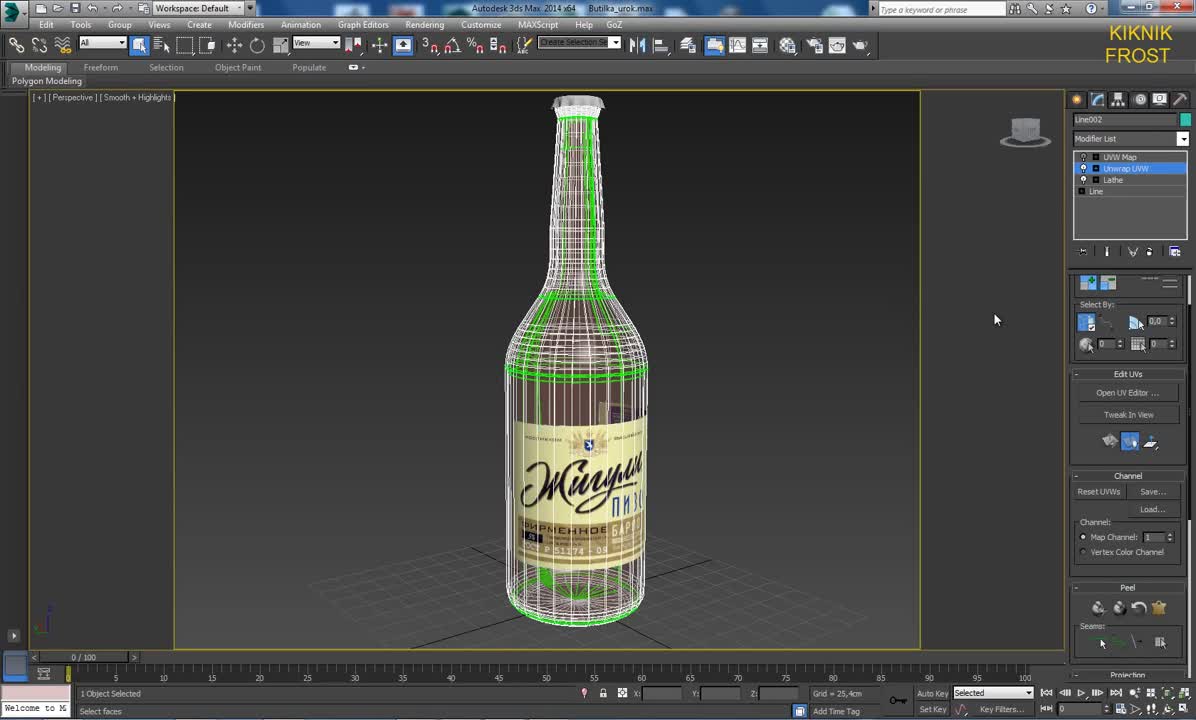Open the Modifiers menu
Viewport: 1196px width, 720px height.
point(246,24)
